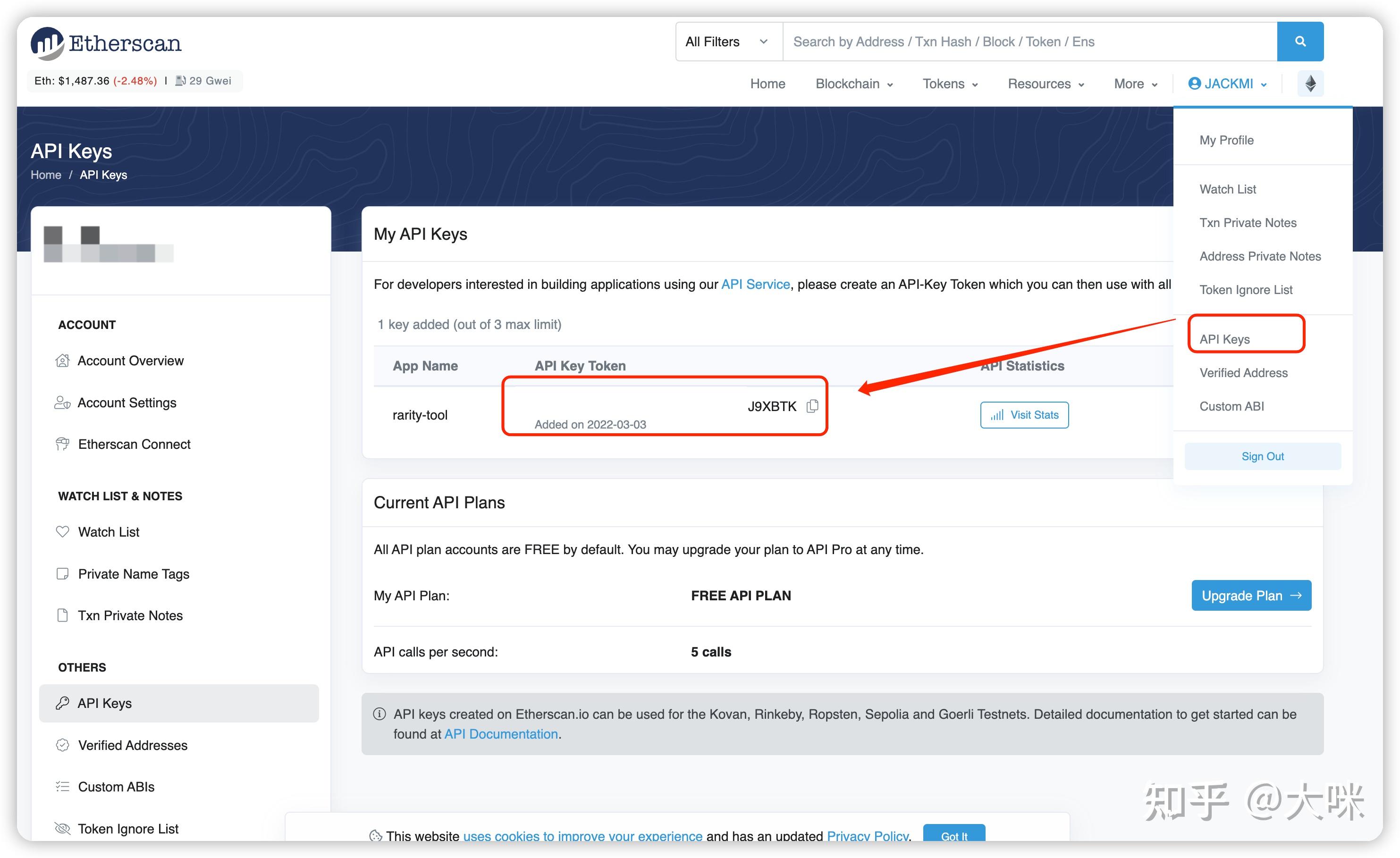1400x858 pixels.
Task: Choose My Profile from the account menu
Action: tap(1226, 140)
